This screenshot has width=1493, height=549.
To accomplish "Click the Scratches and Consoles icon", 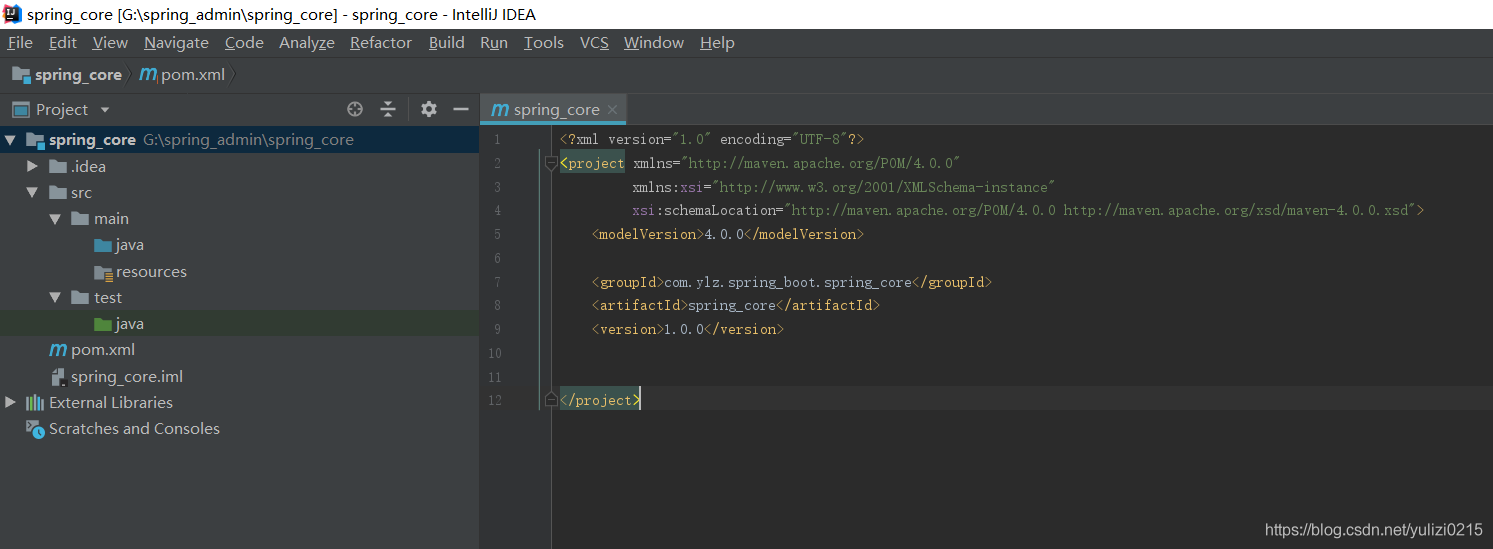I will tap(35, 428).
